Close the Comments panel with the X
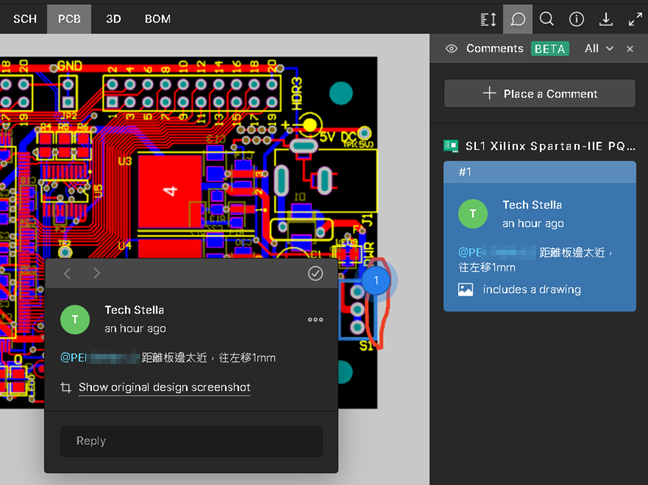This screenshot has width=648, height=485. (x=630, y=49)
